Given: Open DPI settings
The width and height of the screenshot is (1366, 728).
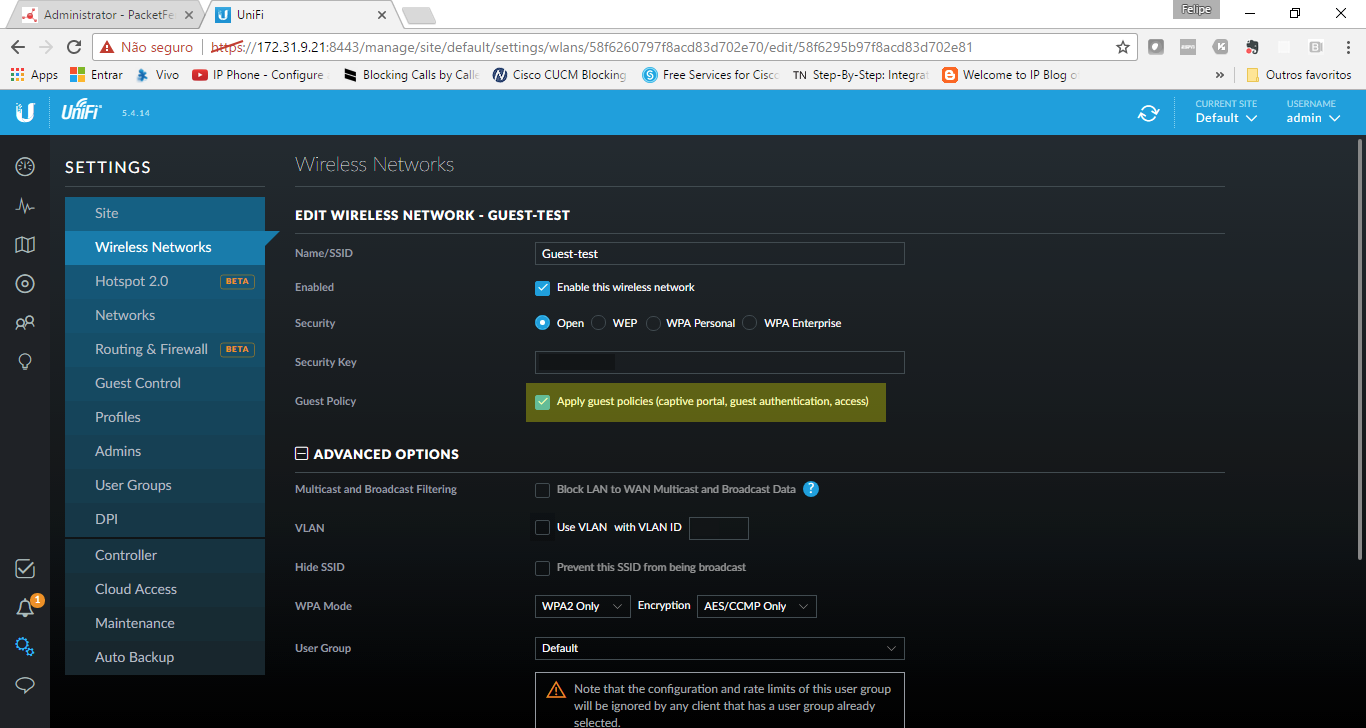Looking at the screenshot, I should [165, 519].
